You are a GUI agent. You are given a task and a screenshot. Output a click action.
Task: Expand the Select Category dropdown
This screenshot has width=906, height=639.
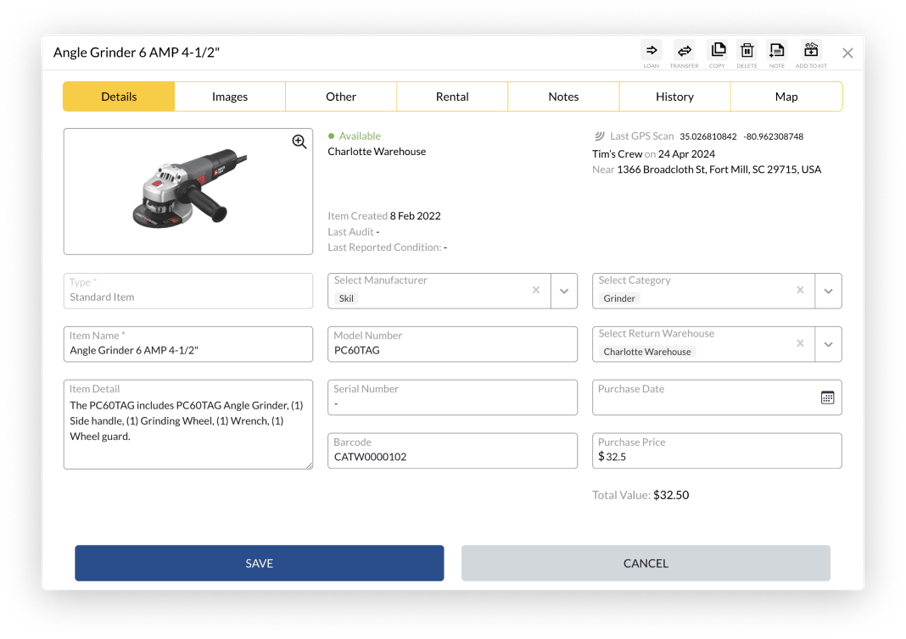pyautogui.click(x=828, y=291)
